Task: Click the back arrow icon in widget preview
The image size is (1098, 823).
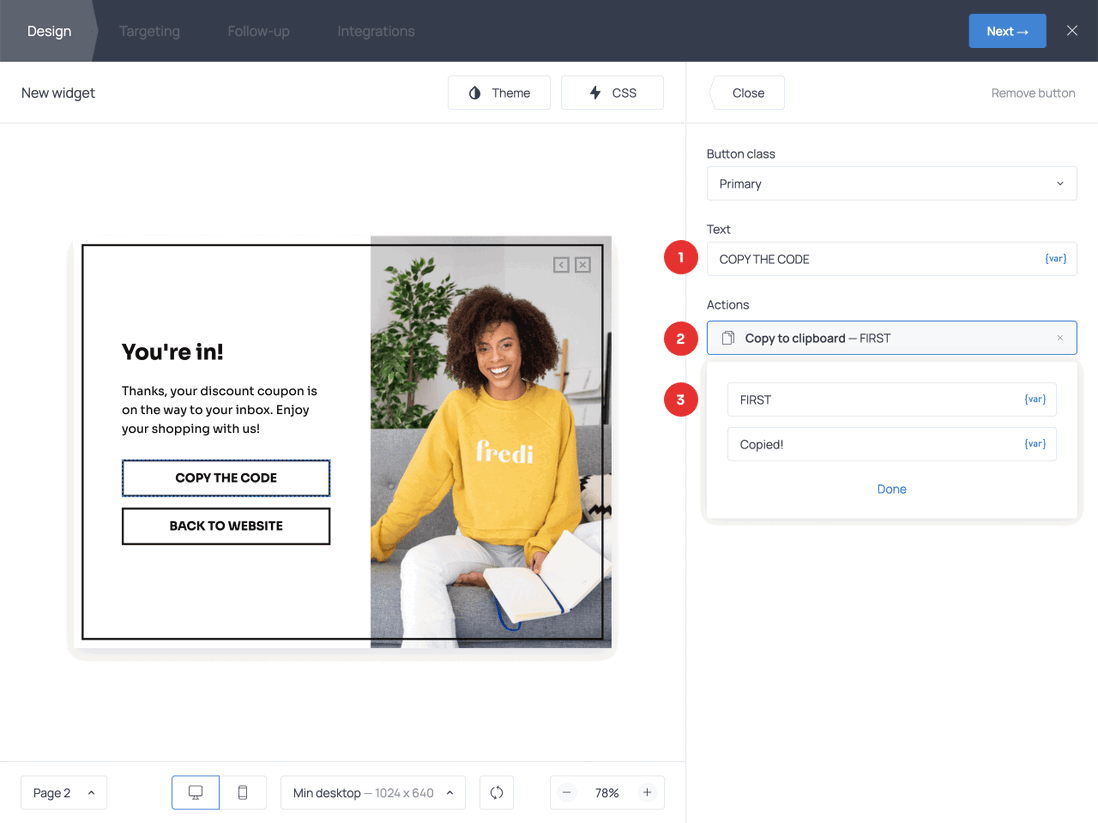Action: 563,264
